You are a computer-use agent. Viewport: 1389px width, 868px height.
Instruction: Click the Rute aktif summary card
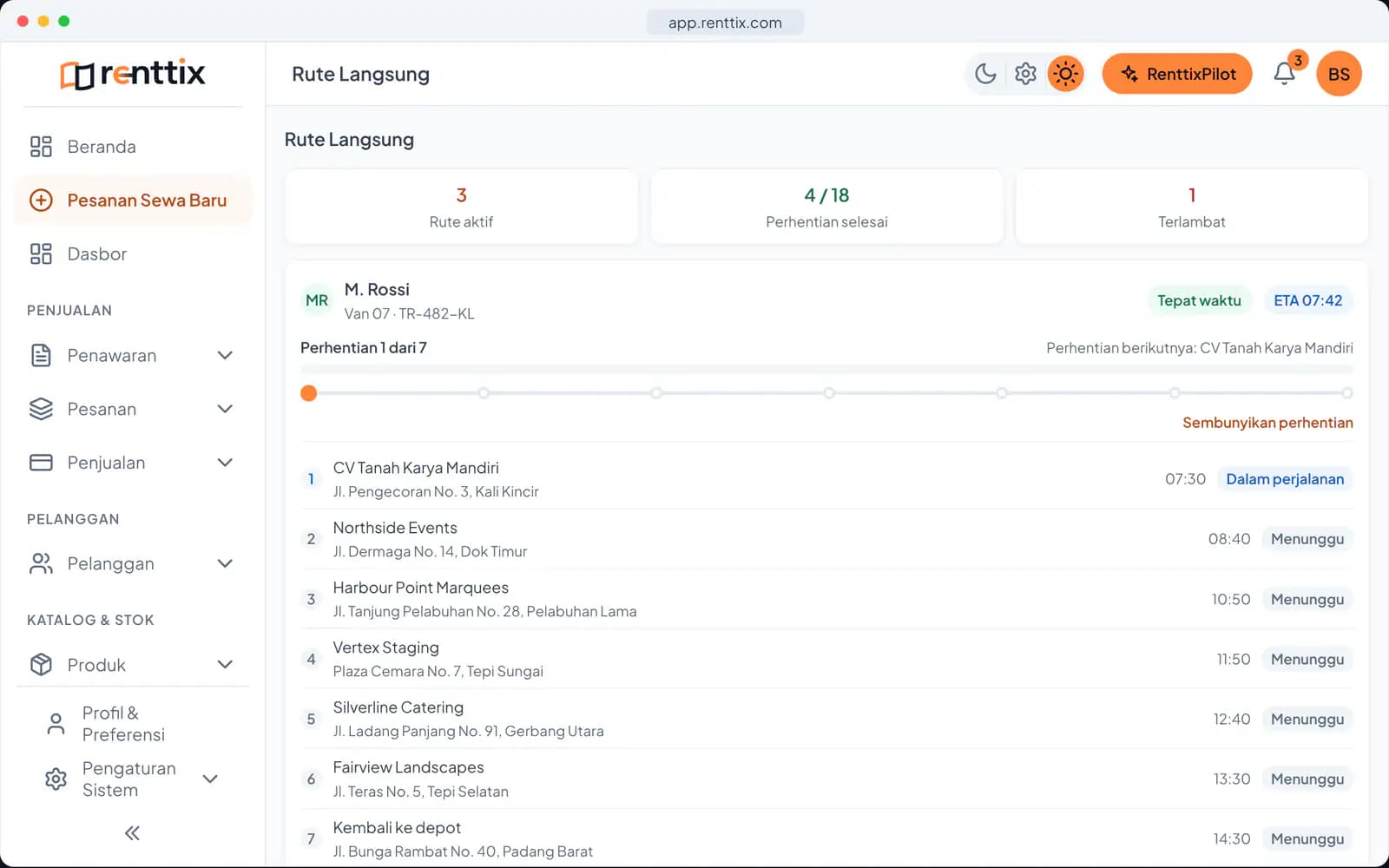point(461,207)
